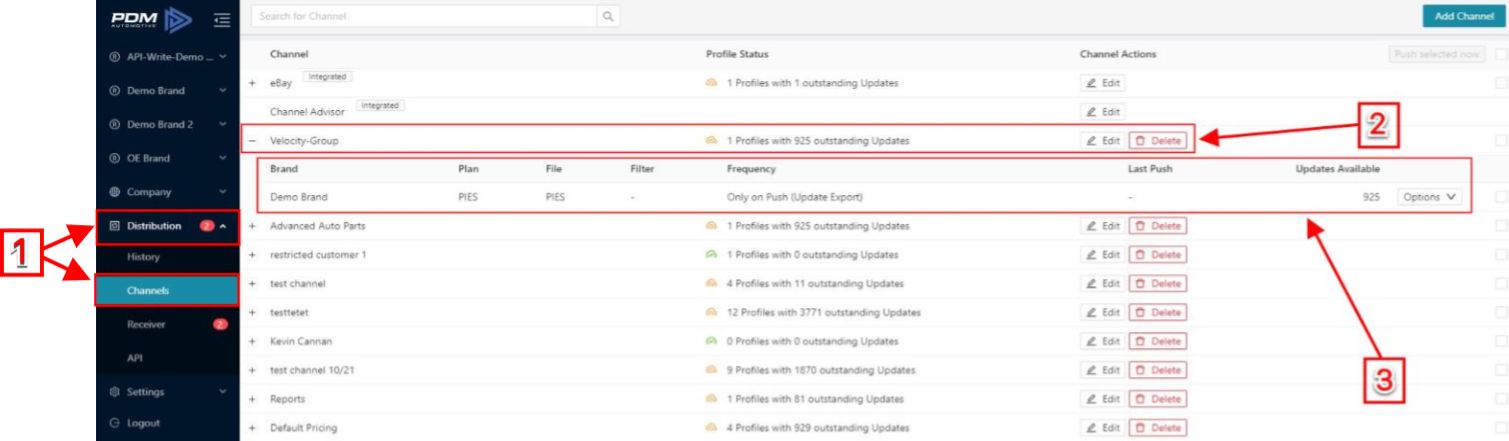Click the Receiver red notification badge
The width and height of the screenshot is (1509, 441).
220,325
